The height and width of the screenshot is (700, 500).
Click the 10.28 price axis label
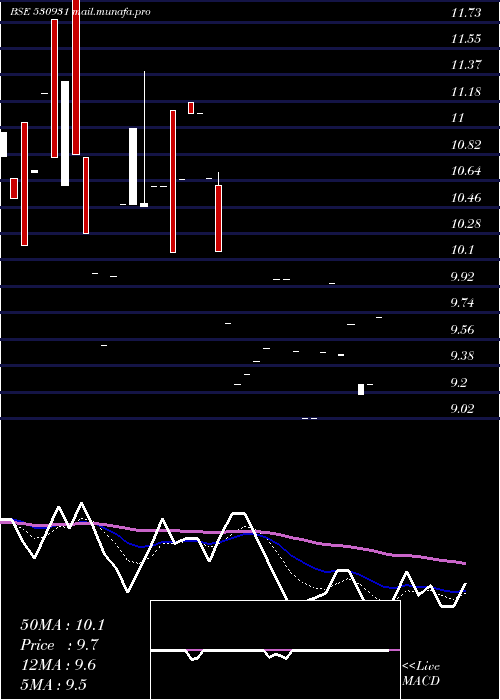466,224
